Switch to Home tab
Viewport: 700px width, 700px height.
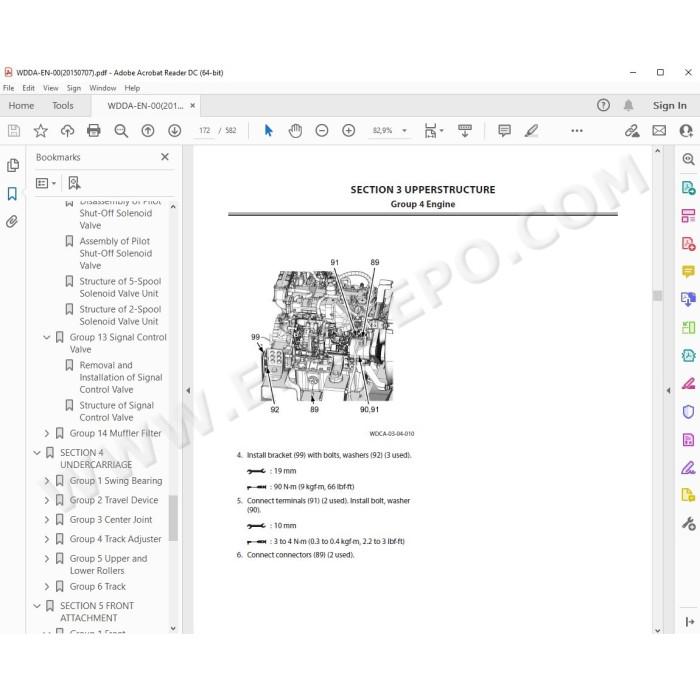pos(21,106)
